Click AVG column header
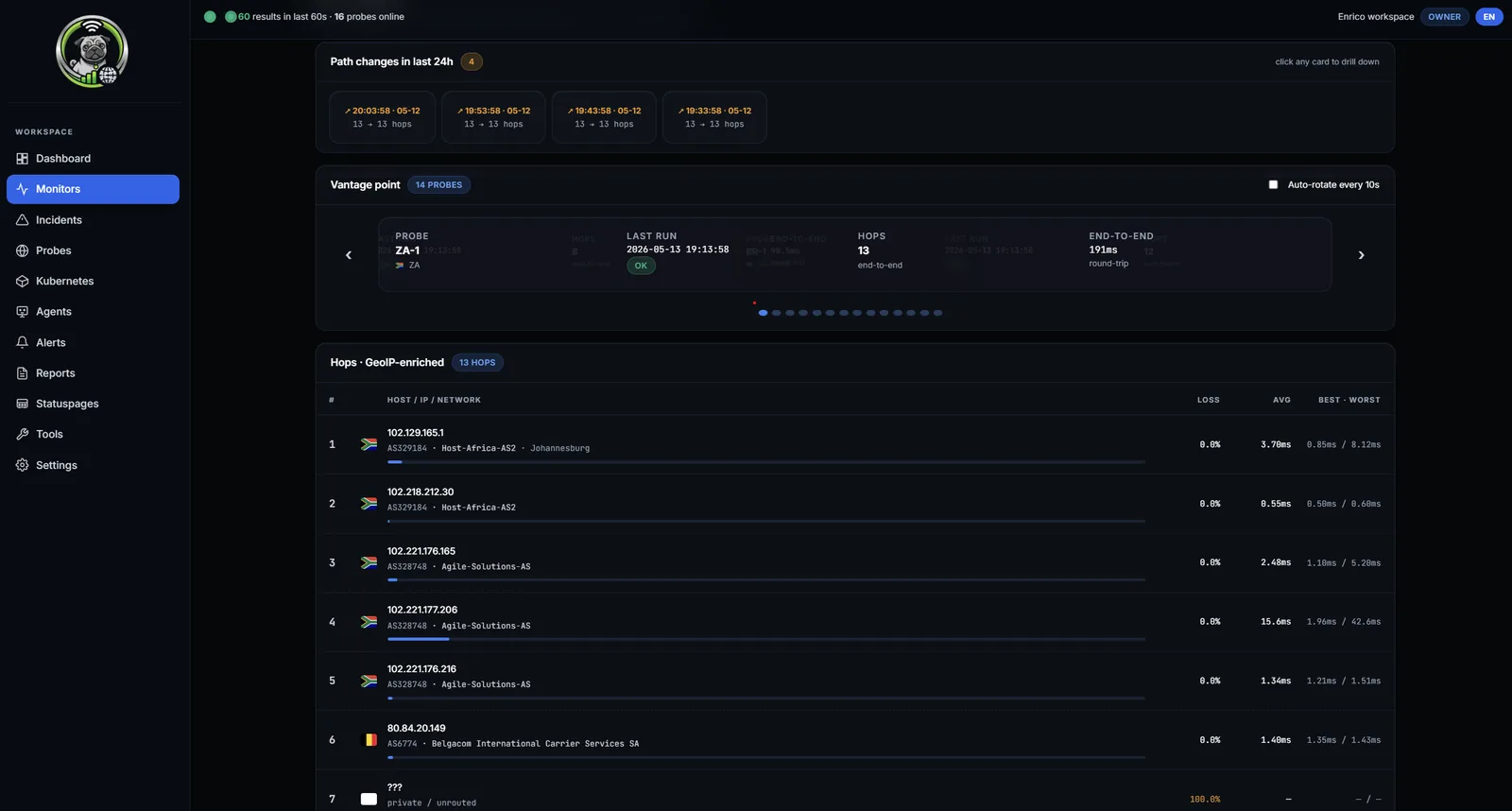1512x811 pixels. (x=1281, y=400)
